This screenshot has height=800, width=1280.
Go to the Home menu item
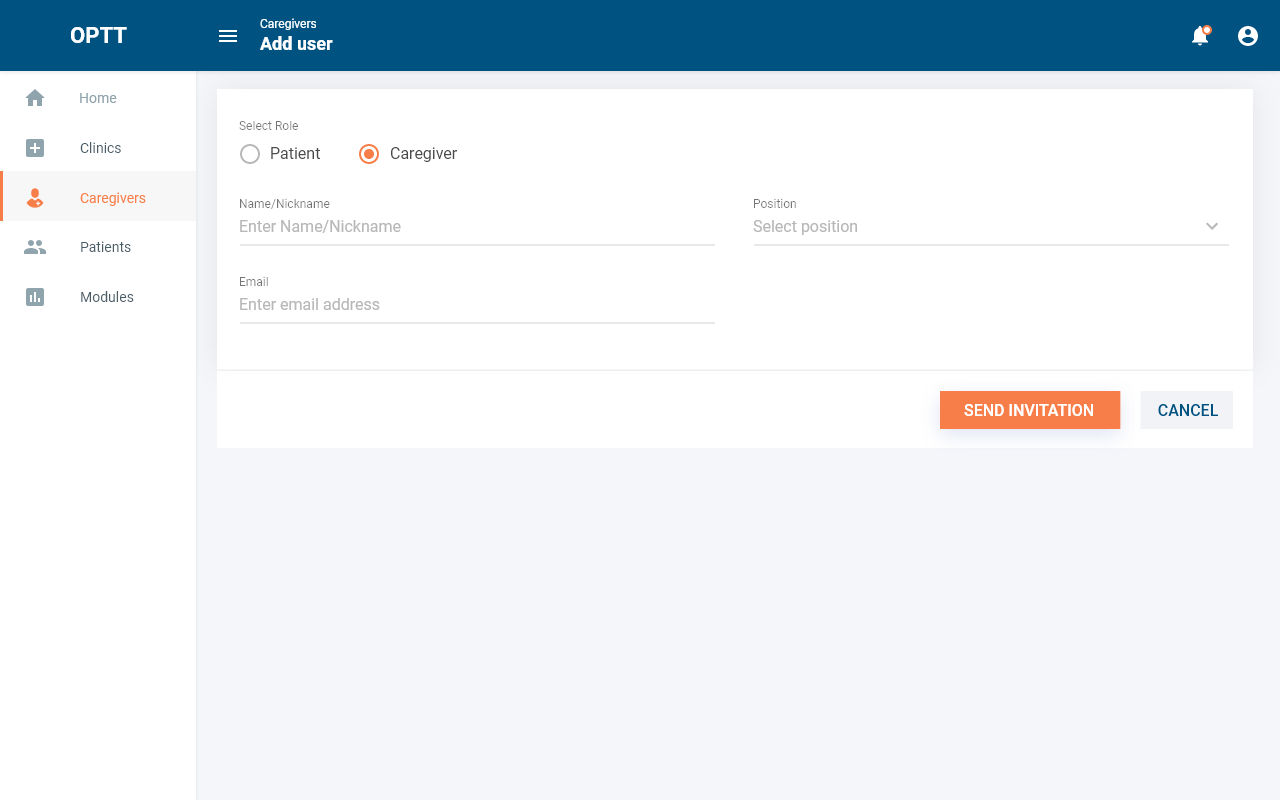tap(98, 98)
